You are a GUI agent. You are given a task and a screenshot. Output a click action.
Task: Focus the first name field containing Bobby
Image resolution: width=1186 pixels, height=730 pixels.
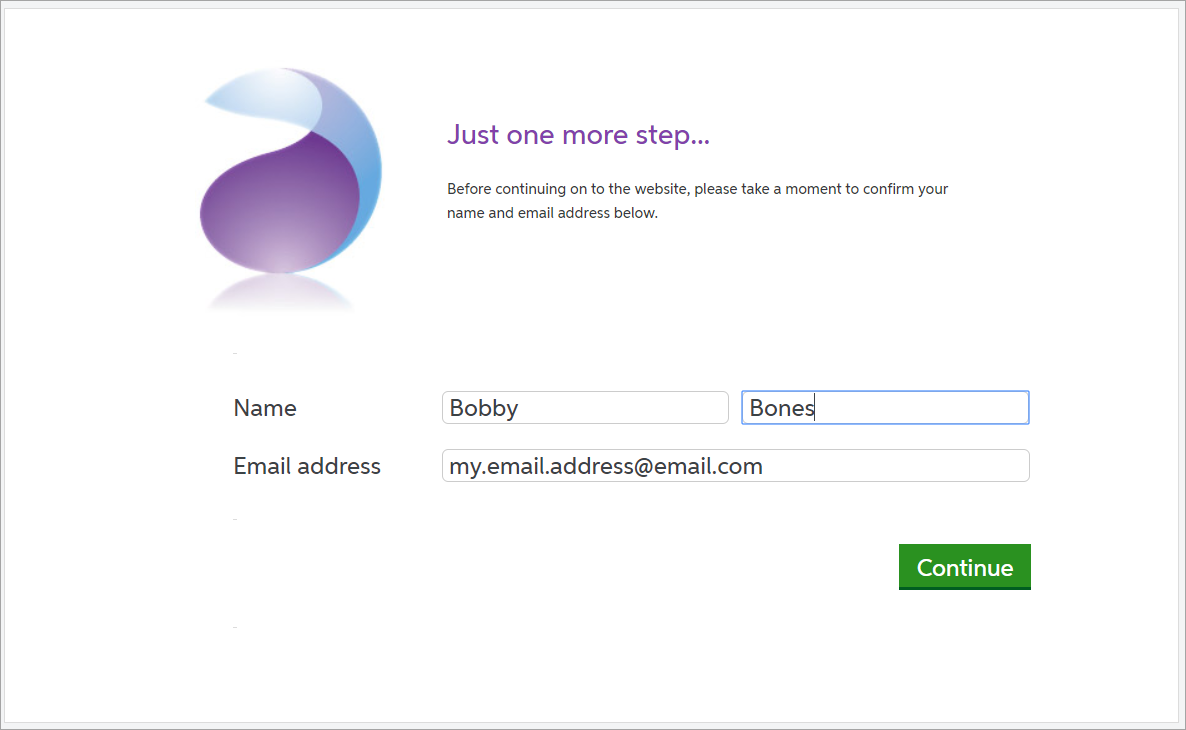pos(585,408)
